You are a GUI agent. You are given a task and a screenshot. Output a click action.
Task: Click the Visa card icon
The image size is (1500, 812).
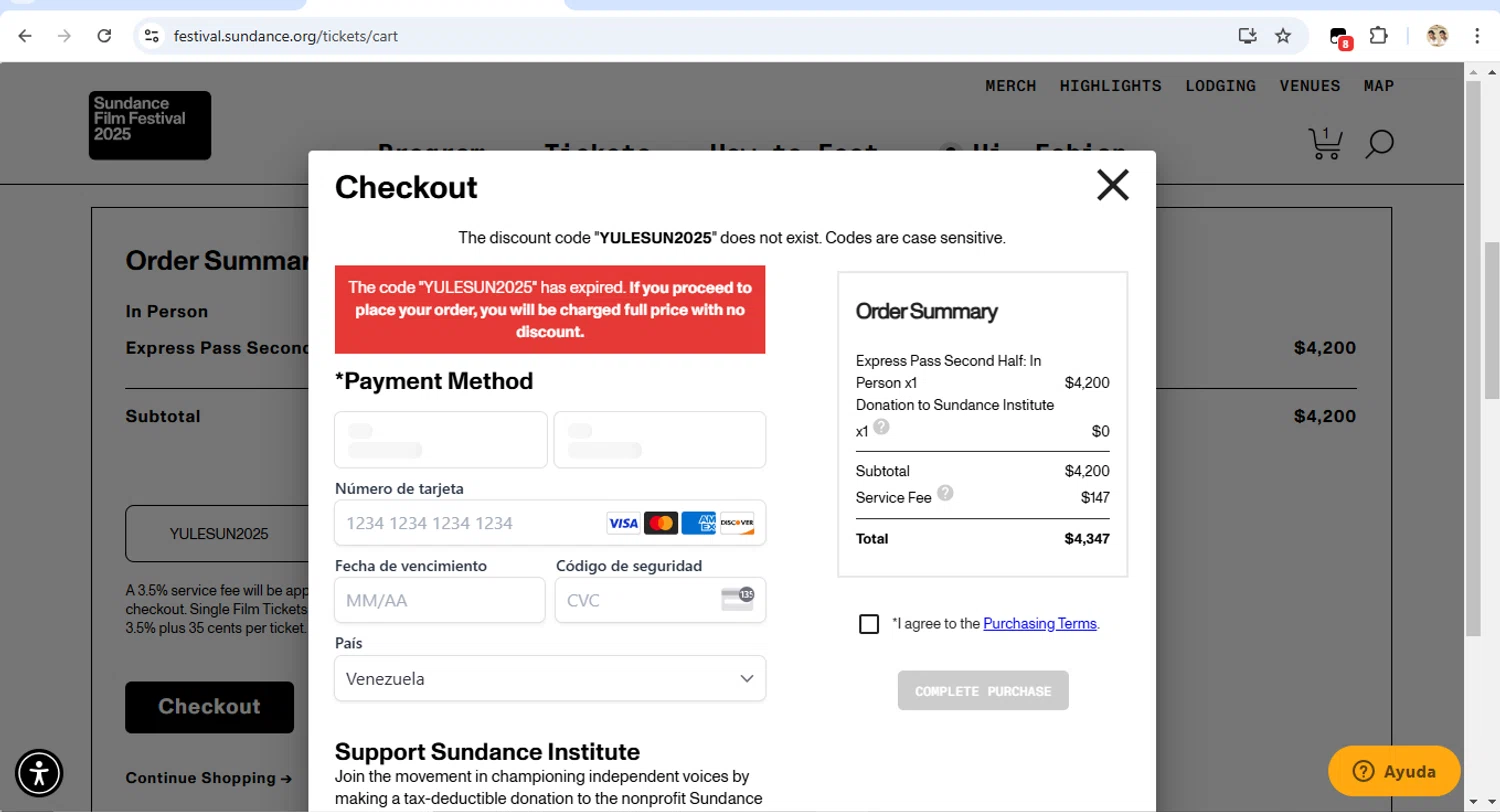[623, 523]
